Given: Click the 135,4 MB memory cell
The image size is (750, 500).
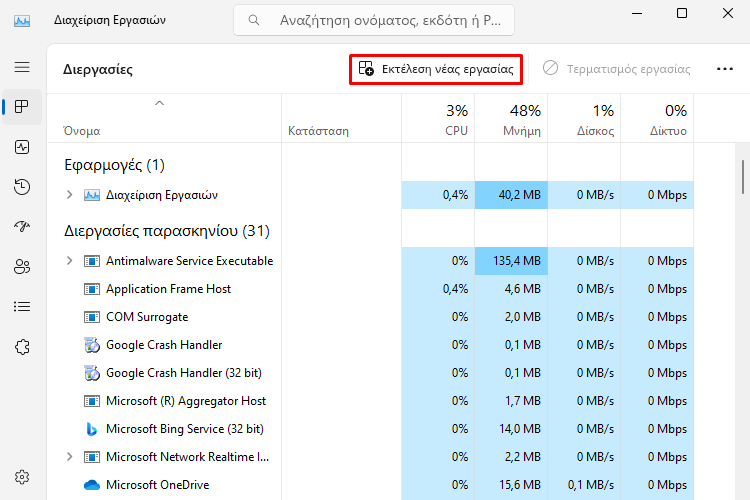Looking at the screenshot, I should 511,261.
